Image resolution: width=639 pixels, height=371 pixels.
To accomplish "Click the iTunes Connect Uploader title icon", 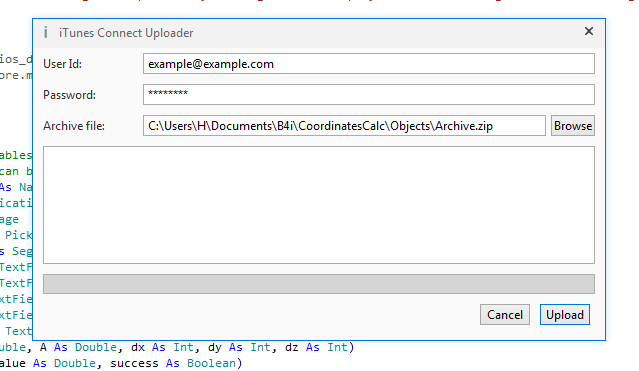I will pyautogui.click(x=46, y=32).
